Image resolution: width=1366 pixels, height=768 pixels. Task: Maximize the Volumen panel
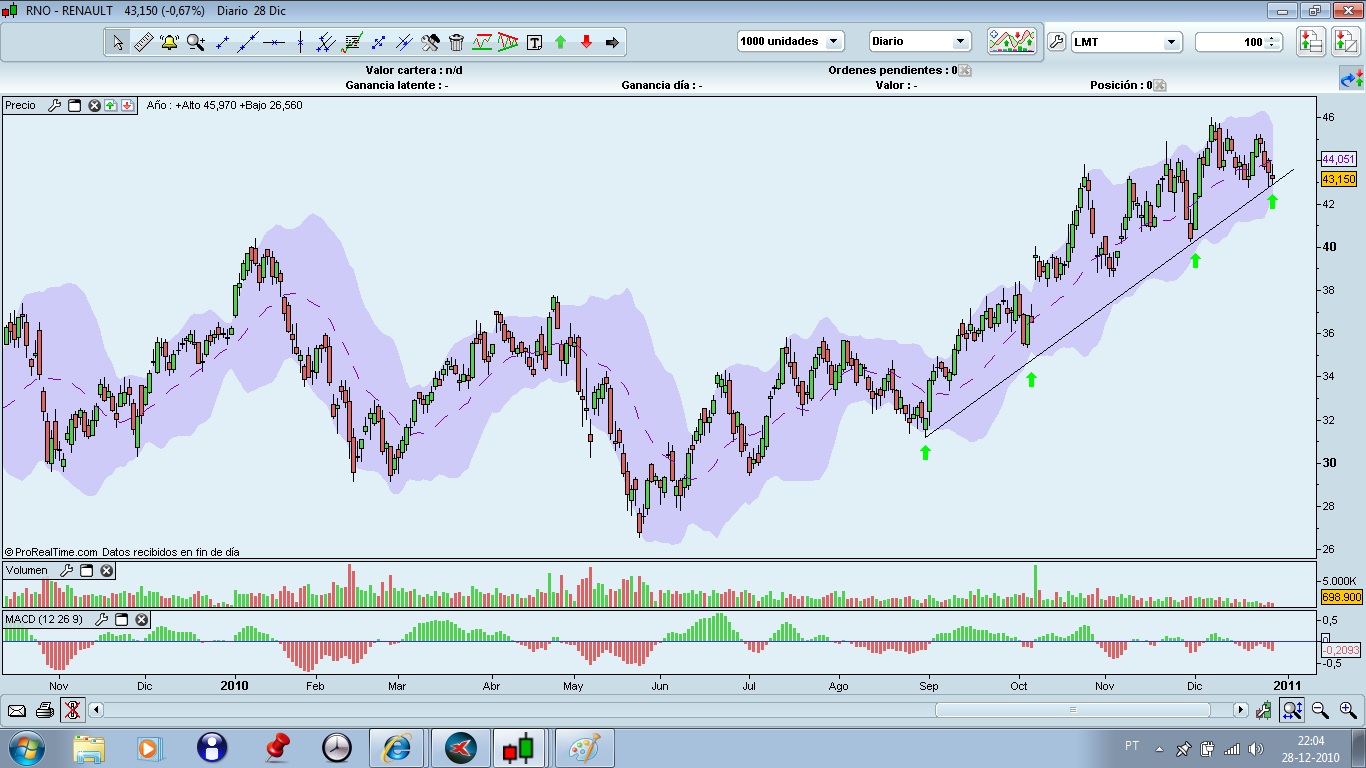86,570
